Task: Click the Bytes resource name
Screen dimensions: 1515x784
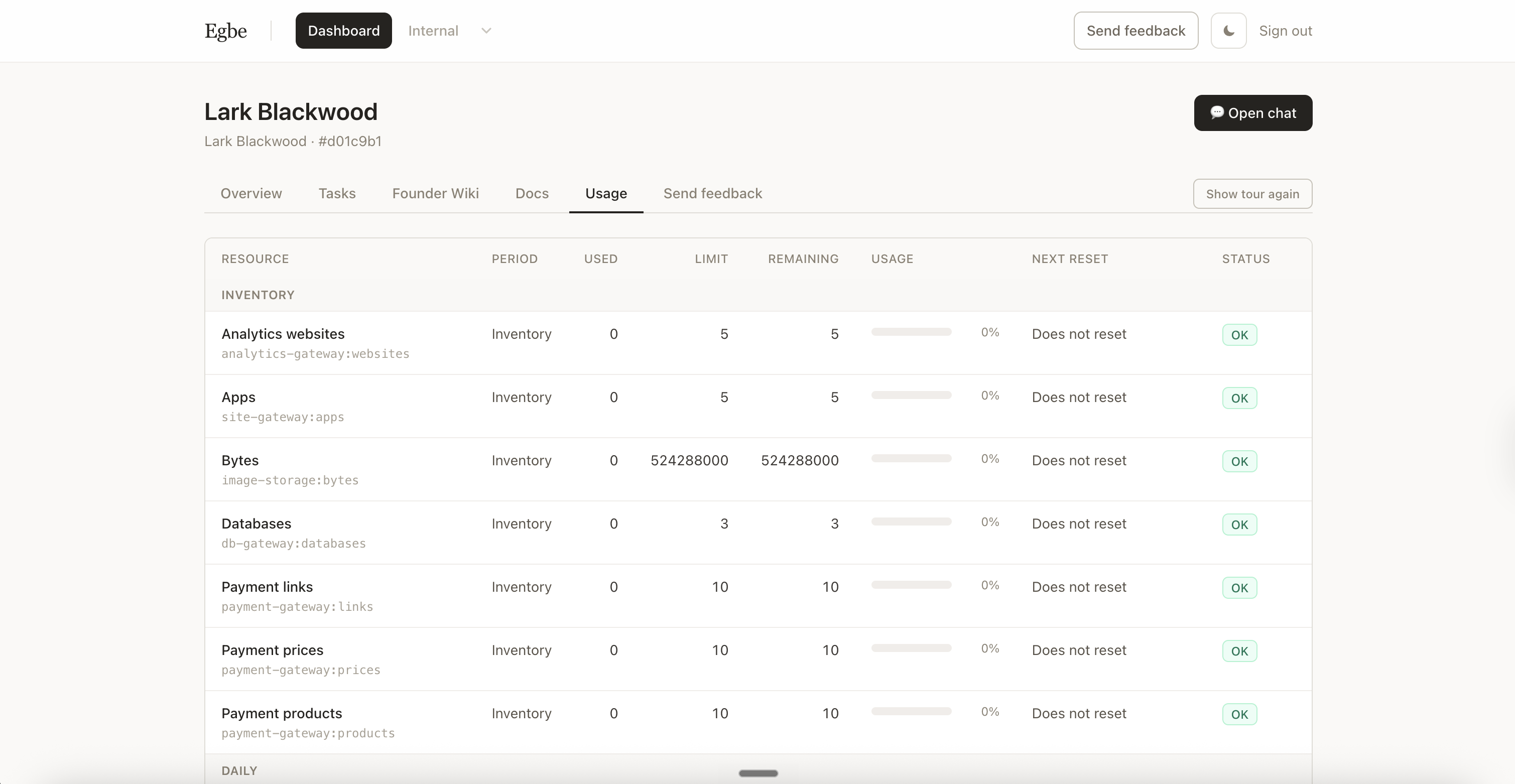Action: 240,461
